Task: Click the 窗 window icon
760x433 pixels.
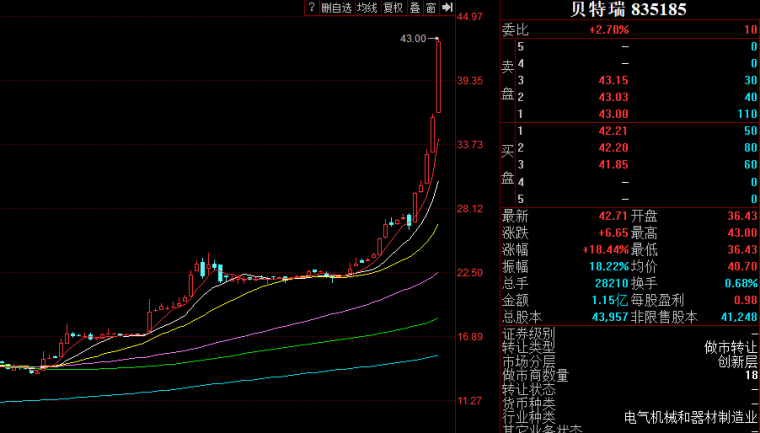Action: pyautogui.click(x=430, y=8)
